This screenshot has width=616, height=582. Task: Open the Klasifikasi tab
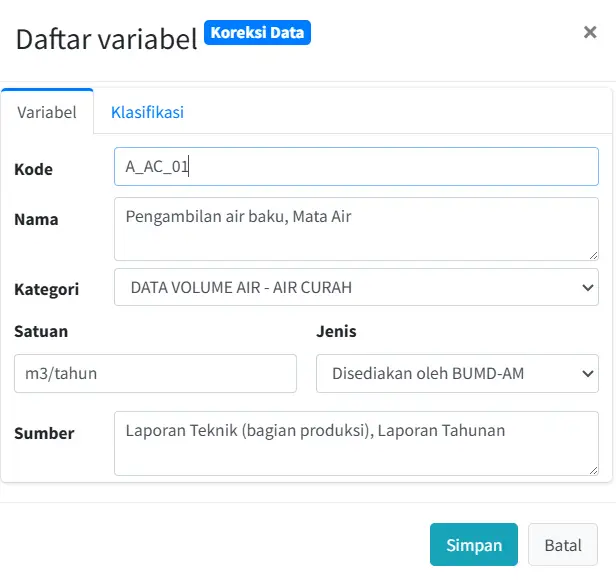click(147, 112)
